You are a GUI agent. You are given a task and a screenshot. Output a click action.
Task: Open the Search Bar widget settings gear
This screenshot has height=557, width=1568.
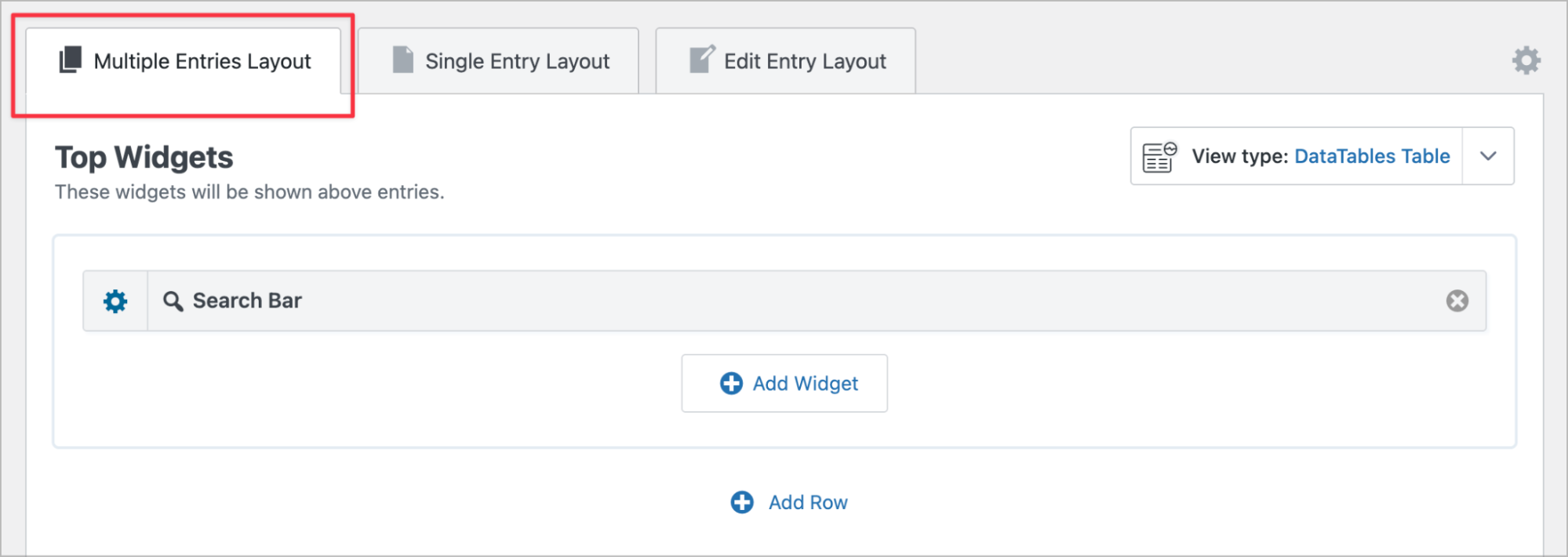click(x=115, y=301)
